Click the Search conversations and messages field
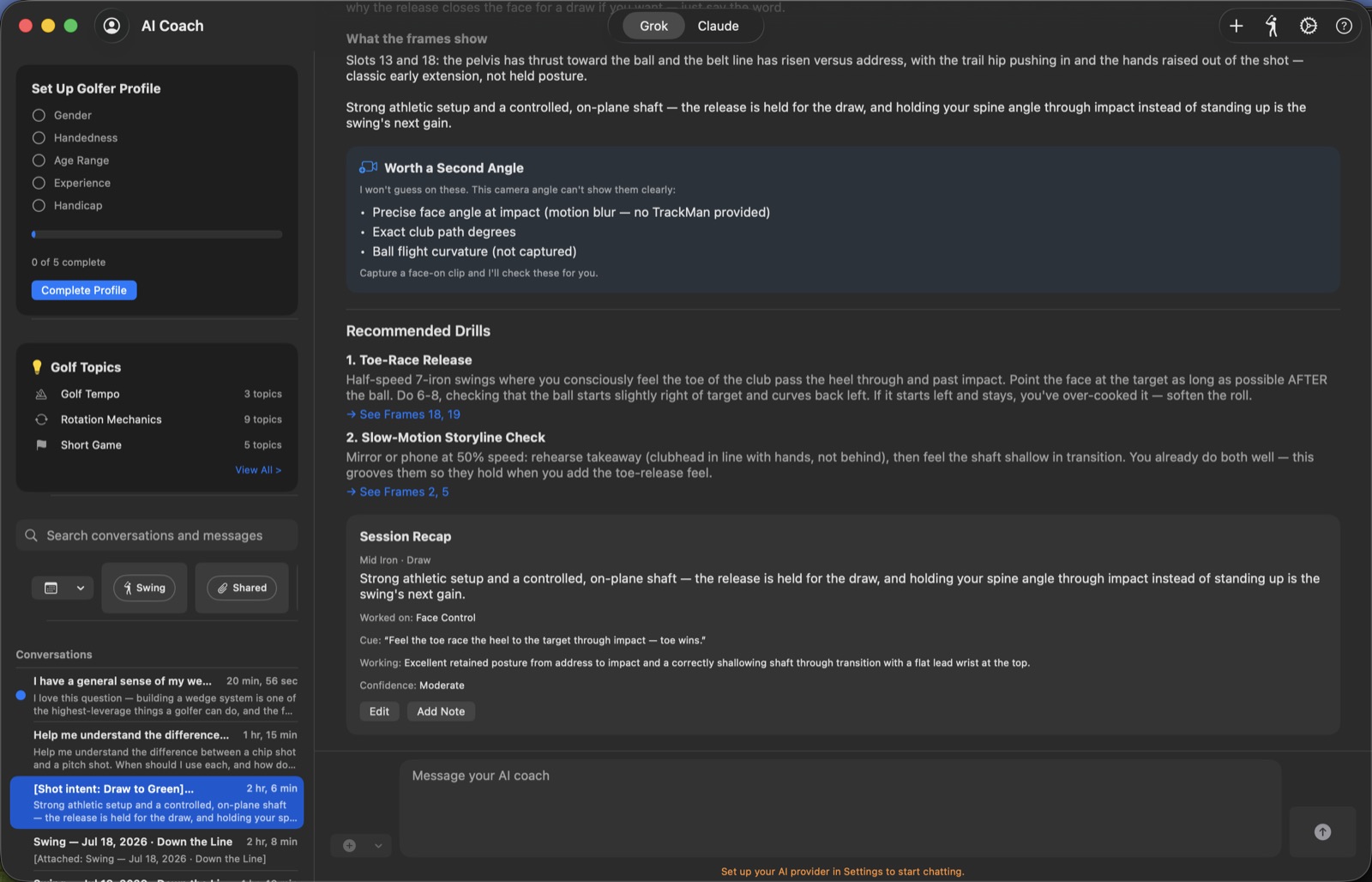The width and height of the screenshot is (1372, 882). coord(157,535)
